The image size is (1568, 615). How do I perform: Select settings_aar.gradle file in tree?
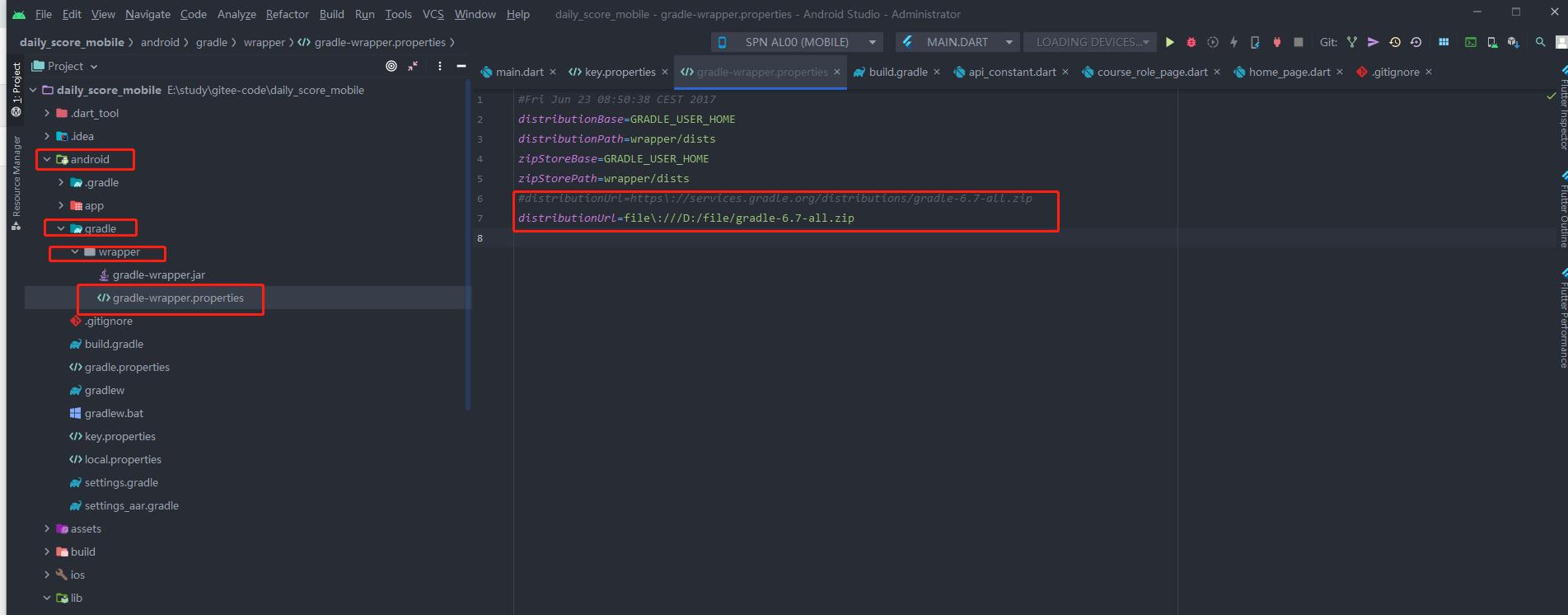click(131, 505)
